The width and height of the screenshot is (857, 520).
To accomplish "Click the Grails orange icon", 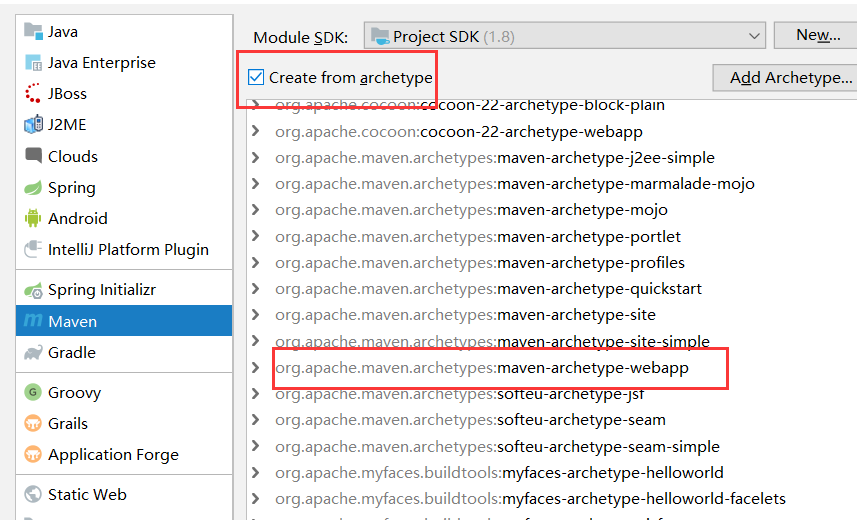I will (x=33, y=423).
